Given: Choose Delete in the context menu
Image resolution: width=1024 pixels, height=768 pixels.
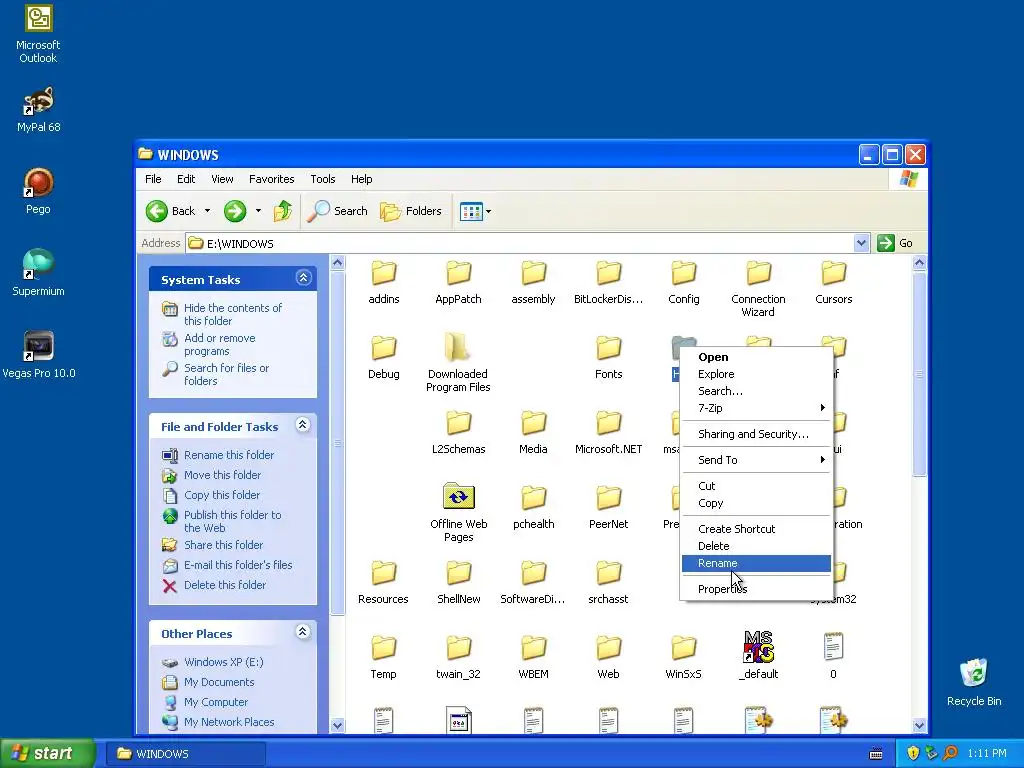Looking at the screenshot, I should coord(756,546).
